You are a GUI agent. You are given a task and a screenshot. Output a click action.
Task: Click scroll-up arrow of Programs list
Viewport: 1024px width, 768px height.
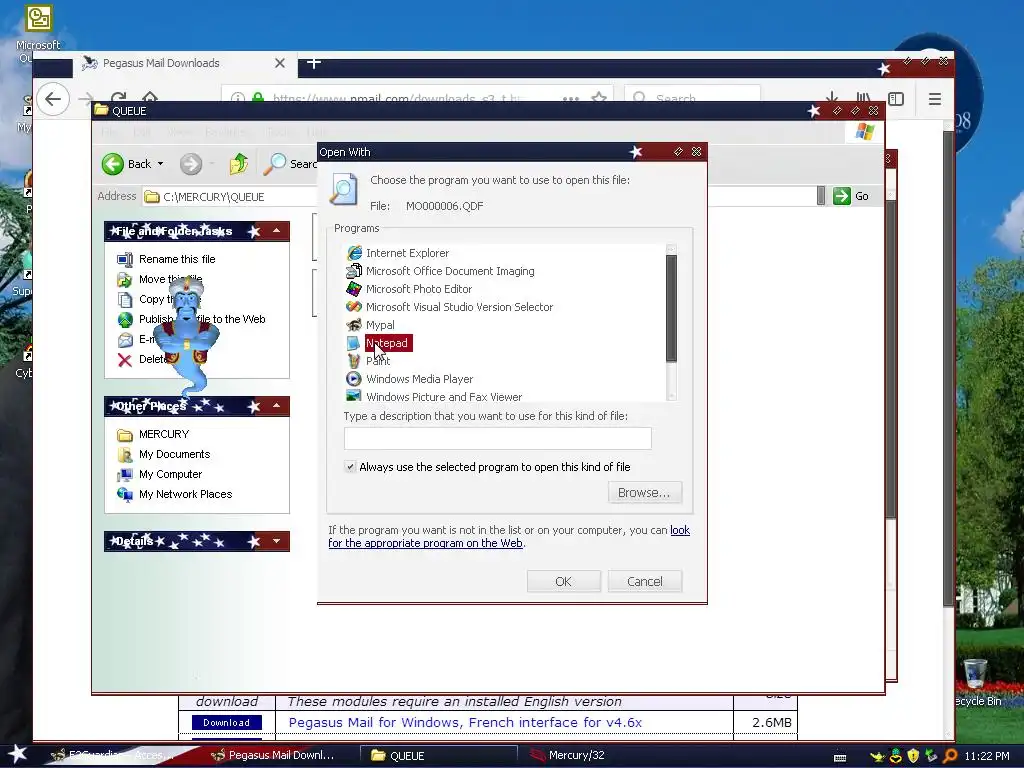[x=671, y=249]
